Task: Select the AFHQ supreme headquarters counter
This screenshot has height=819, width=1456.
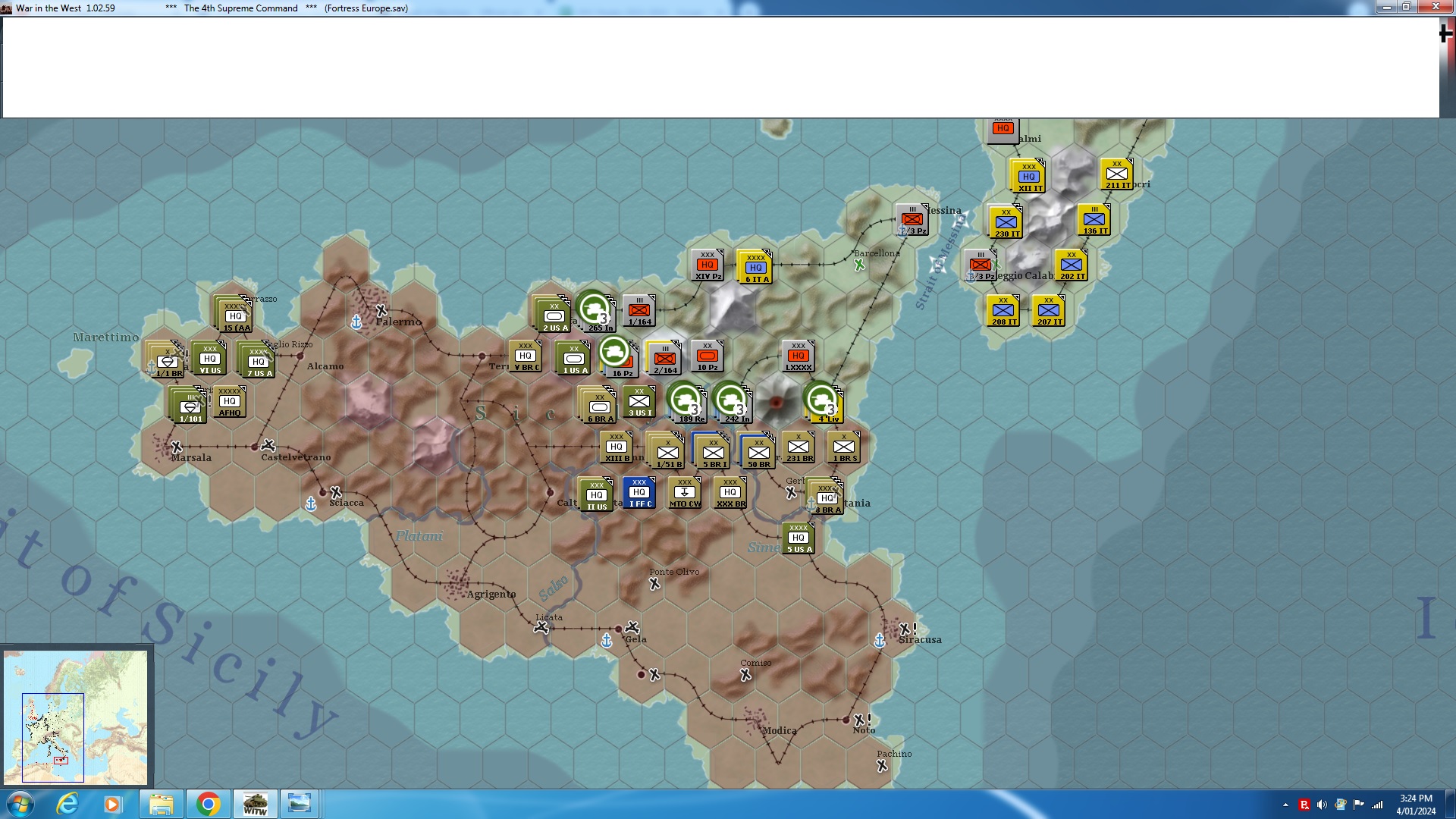Action: (229, 400)
